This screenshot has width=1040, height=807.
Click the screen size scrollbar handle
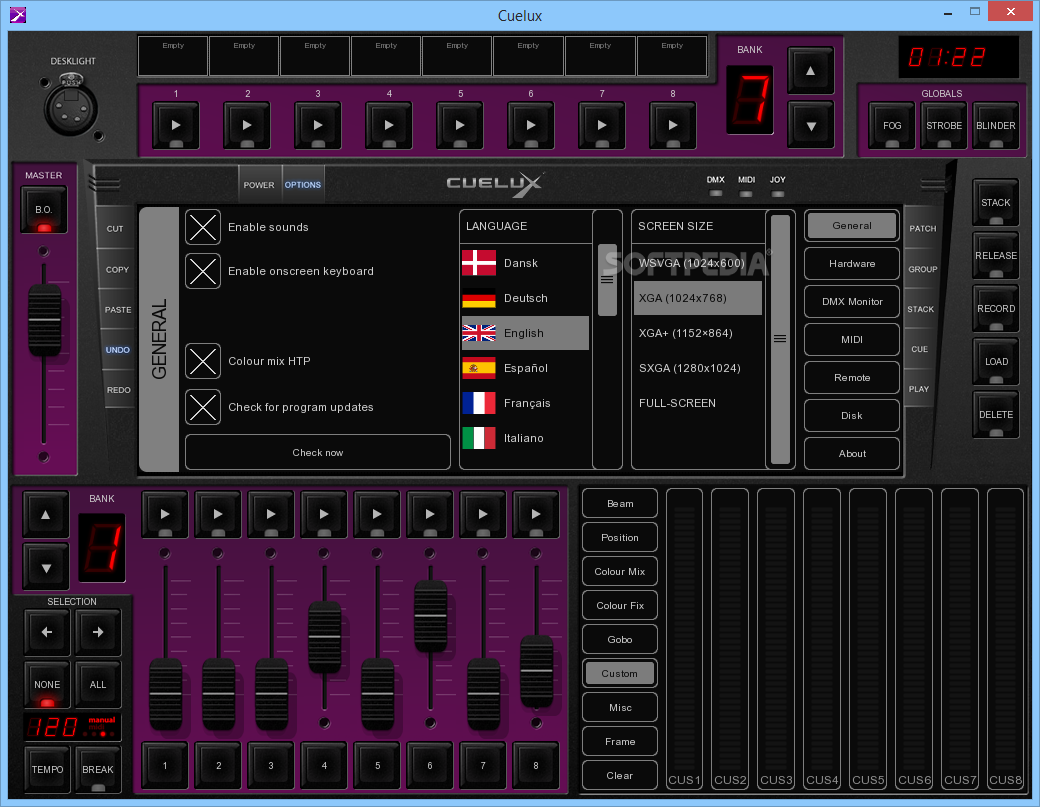coord(780,339)
